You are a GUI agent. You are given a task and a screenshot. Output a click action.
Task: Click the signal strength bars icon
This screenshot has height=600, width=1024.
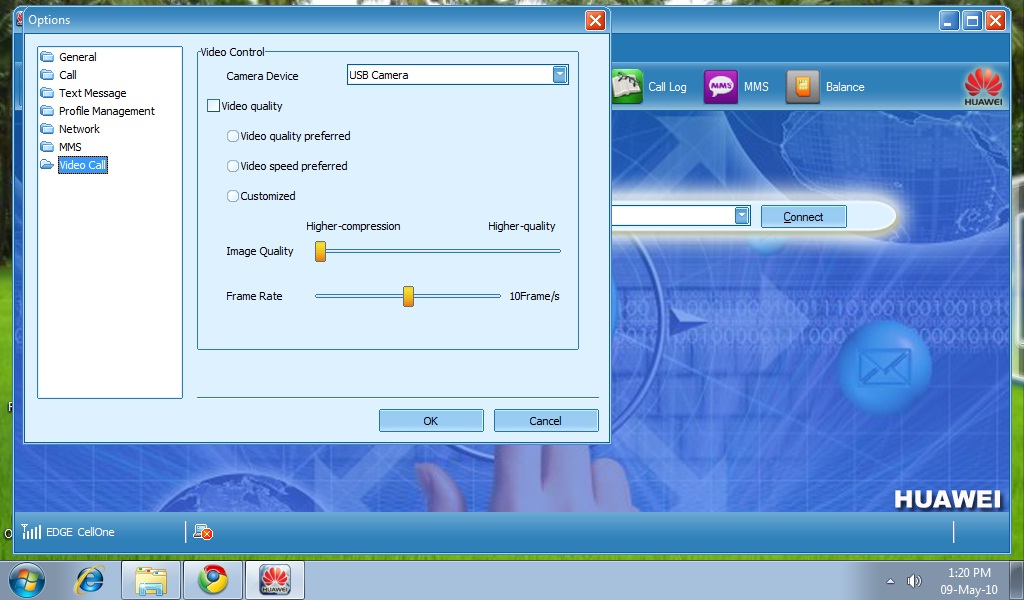[x=31, y=531]
